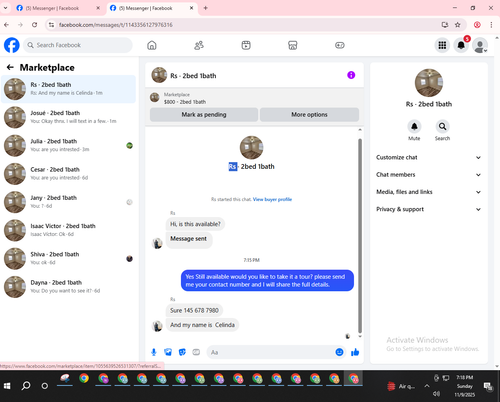Send a thumbs-up like
Image resolution: width=500 pixels, height=402 pixels.
pyautogui.click(x=355, y=352)
